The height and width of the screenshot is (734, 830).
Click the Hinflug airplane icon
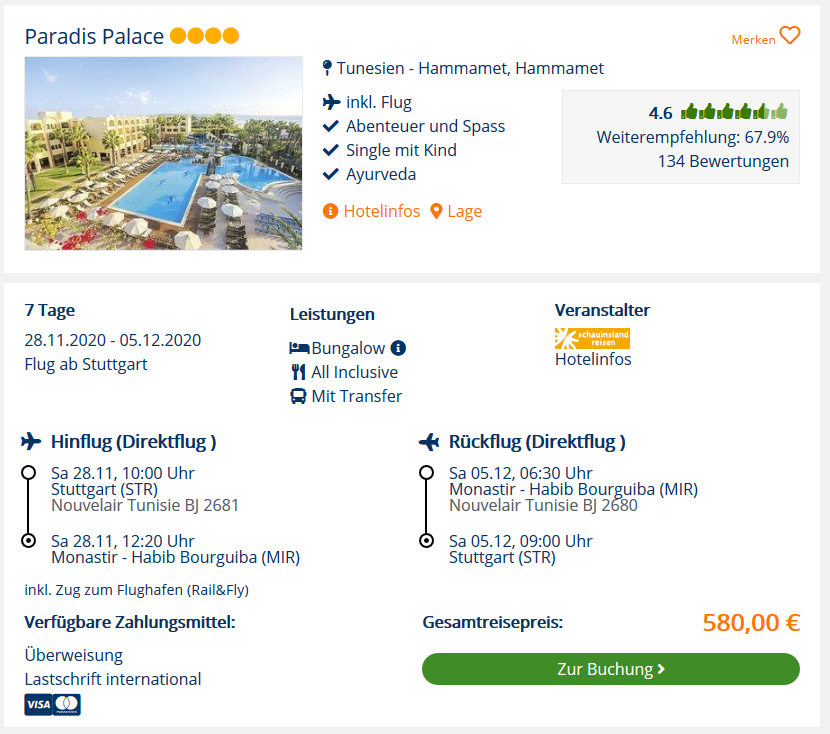31,441
